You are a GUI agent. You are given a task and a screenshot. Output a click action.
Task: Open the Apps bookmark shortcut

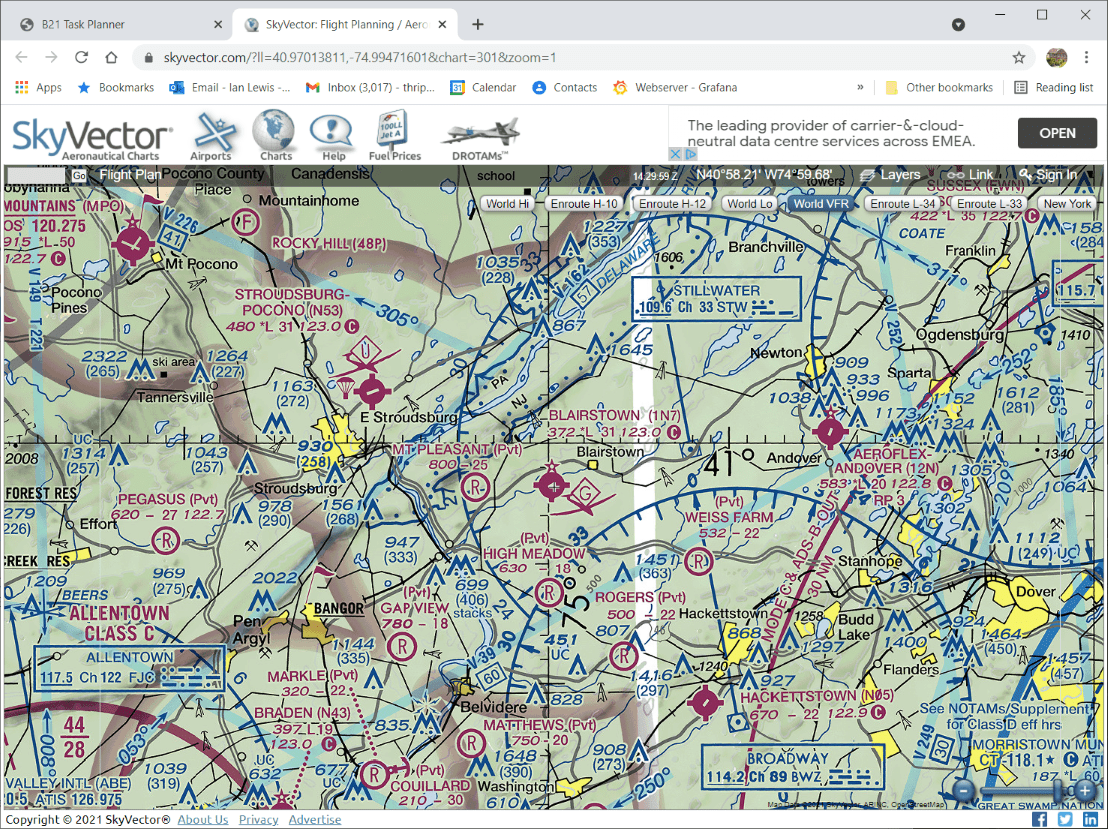[39, 87]
